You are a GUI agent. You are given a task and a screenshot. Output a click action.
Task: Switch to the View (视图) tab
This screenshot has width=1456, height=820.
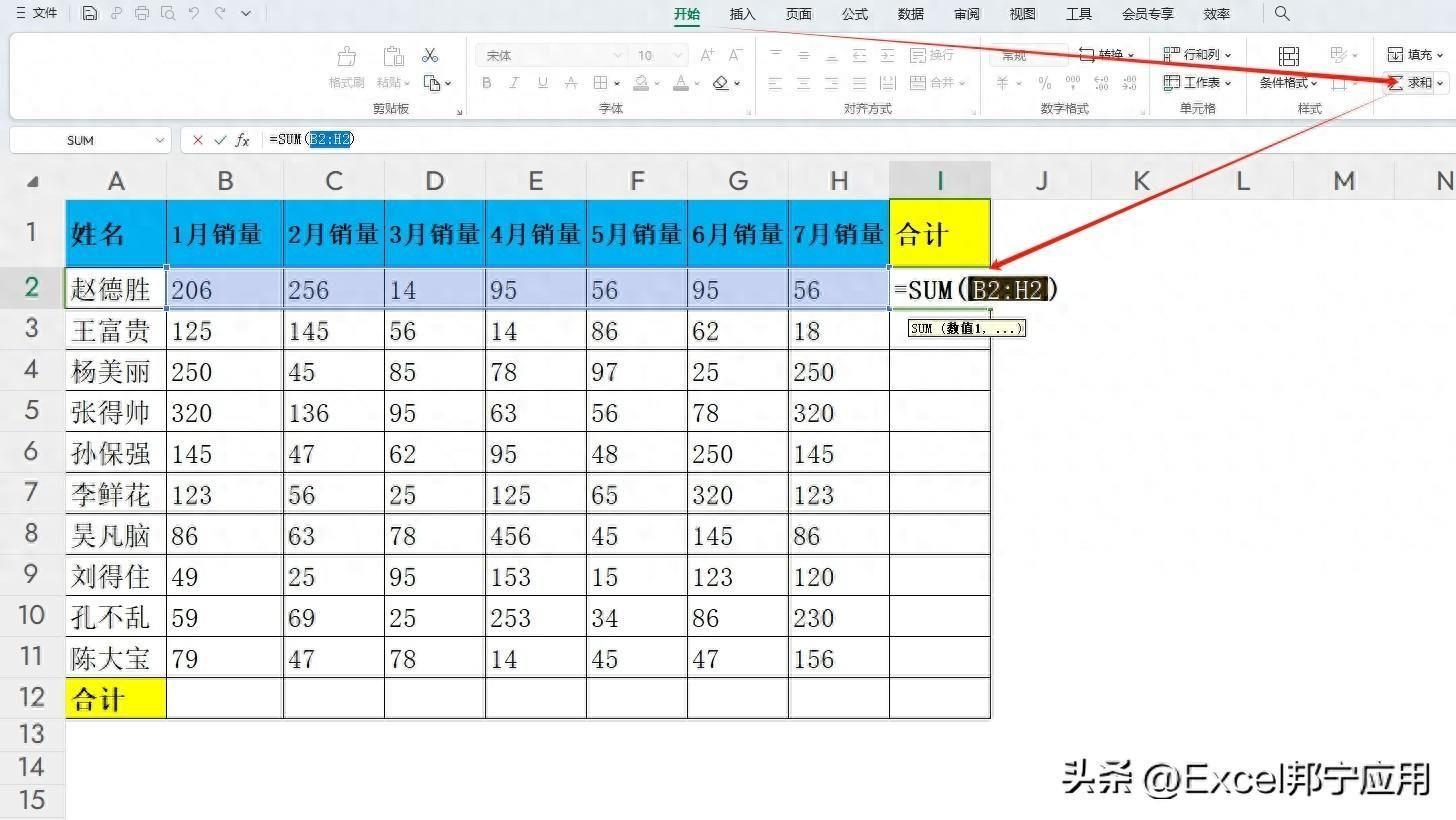pyautogui.click(x=1022, y=14)
